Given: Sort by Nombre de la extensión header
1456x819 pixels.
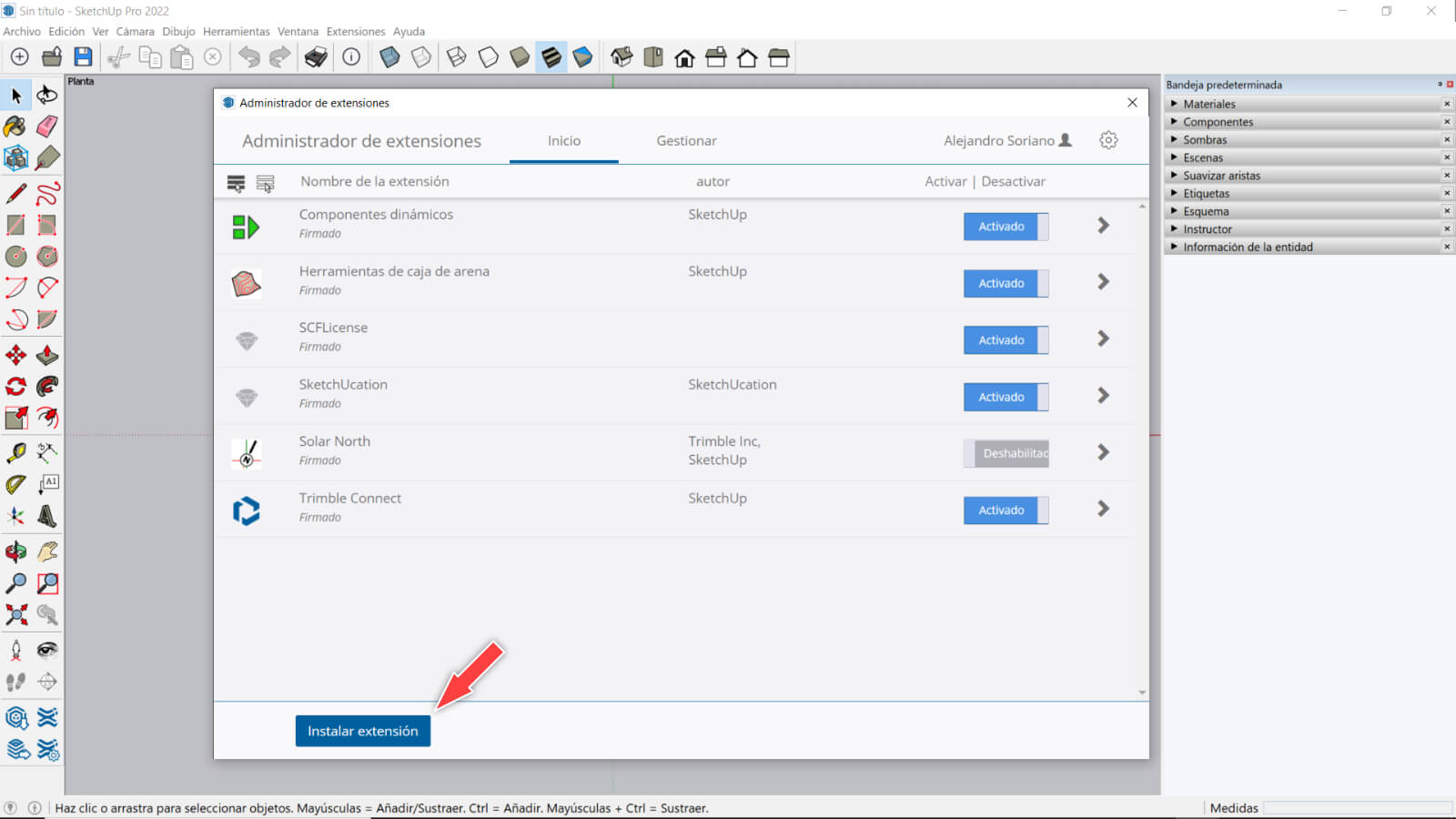Looking at the screenshot, I should [x=375, y=181].
